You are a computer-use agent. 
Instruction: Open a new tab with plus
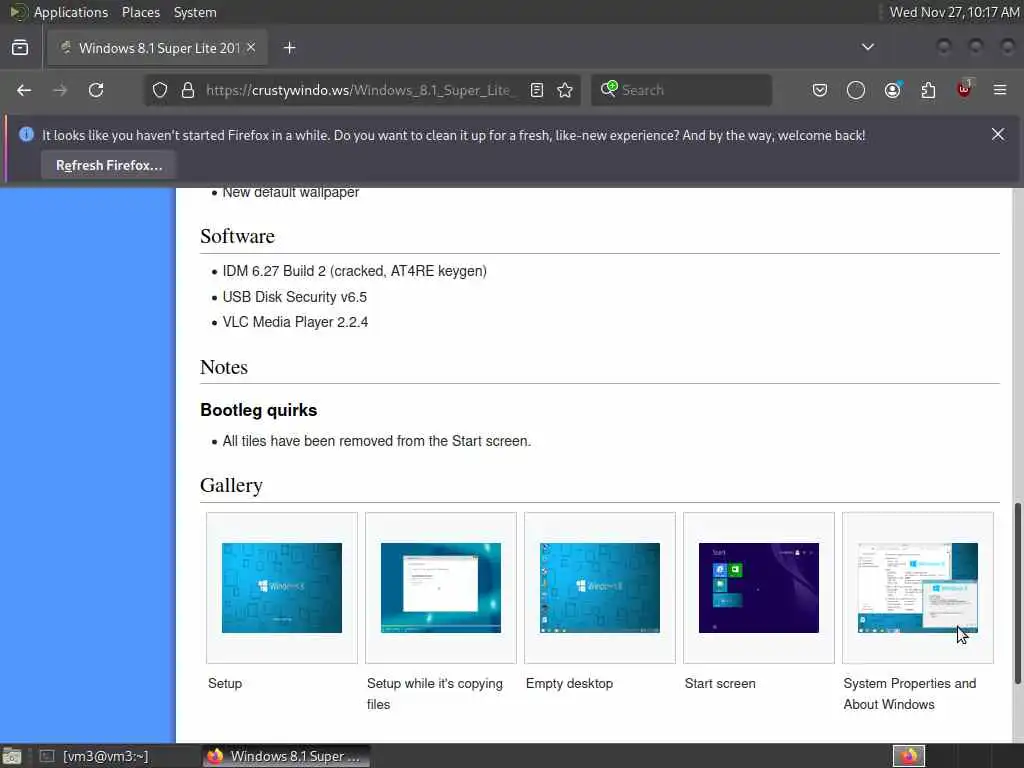pos(290,48)
